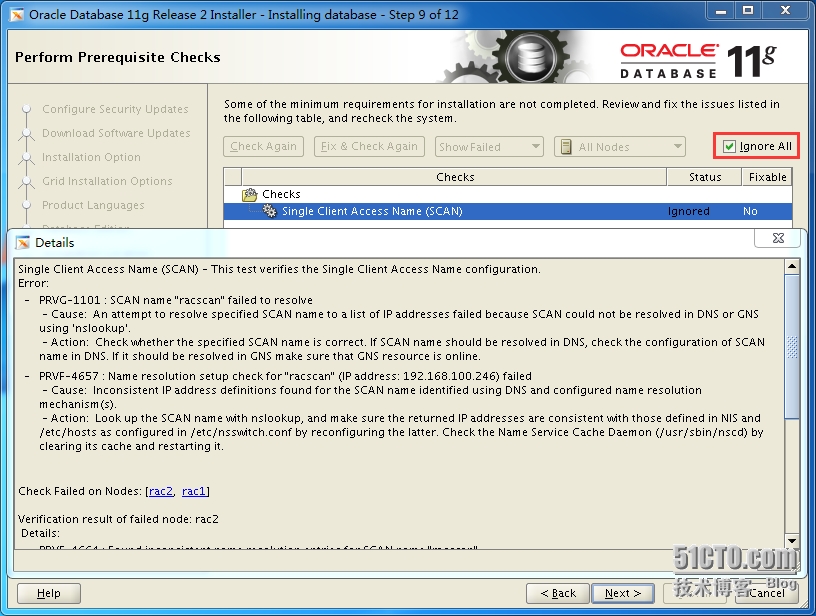
Task: Maximize the installer window
Action: coord(748,10)
